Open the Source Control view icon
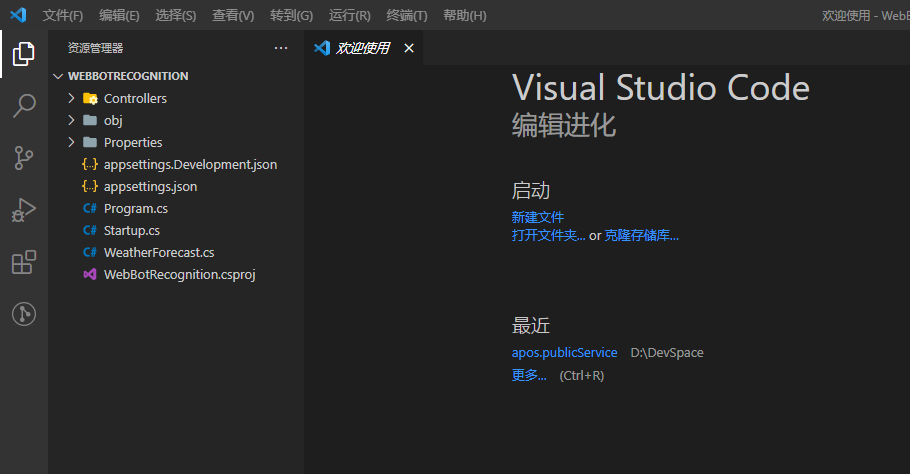Viewport: 910px width, 474px height. [24, 158]
